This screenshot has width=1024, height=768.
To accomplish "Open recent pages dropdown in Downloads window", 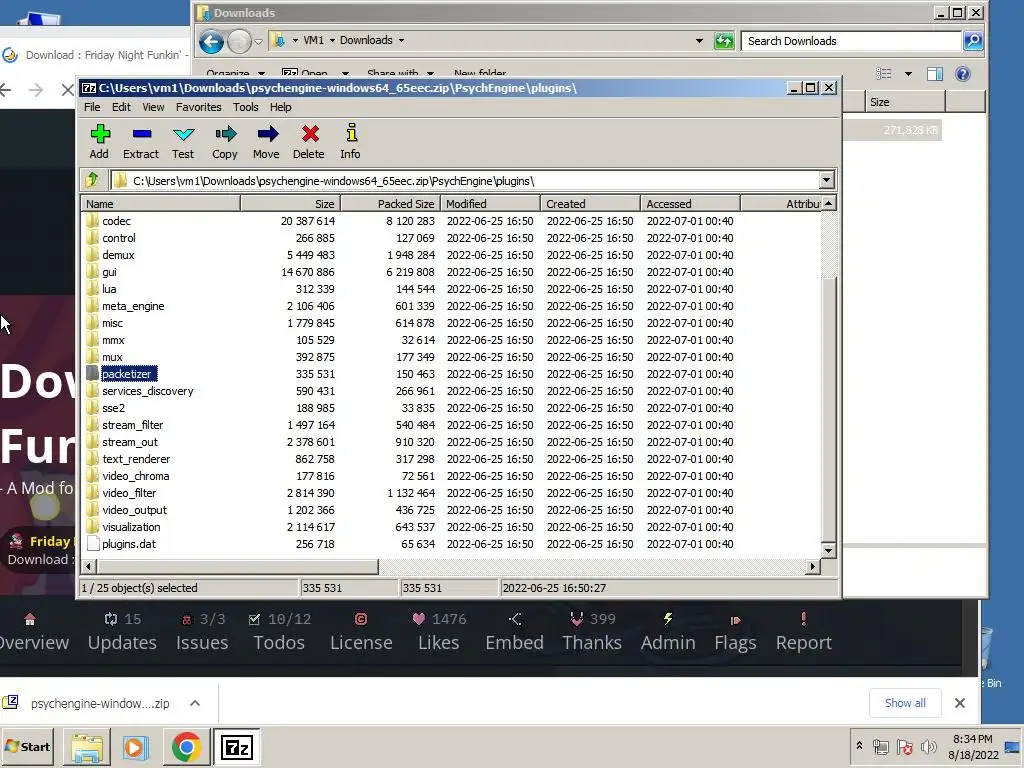I will 258,41.
